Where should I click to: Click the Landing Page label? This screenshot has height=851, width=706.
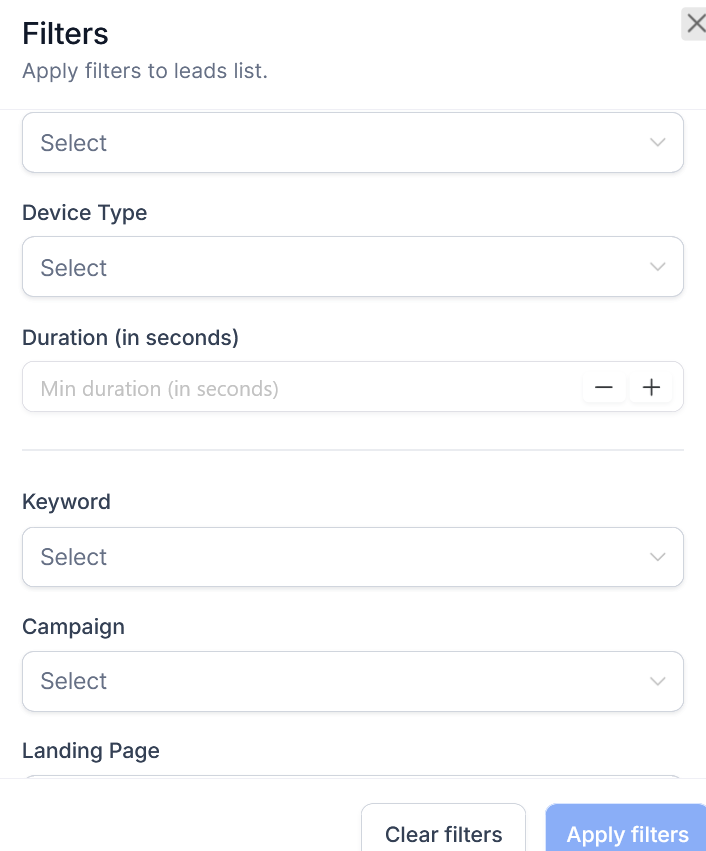(90, 751)
